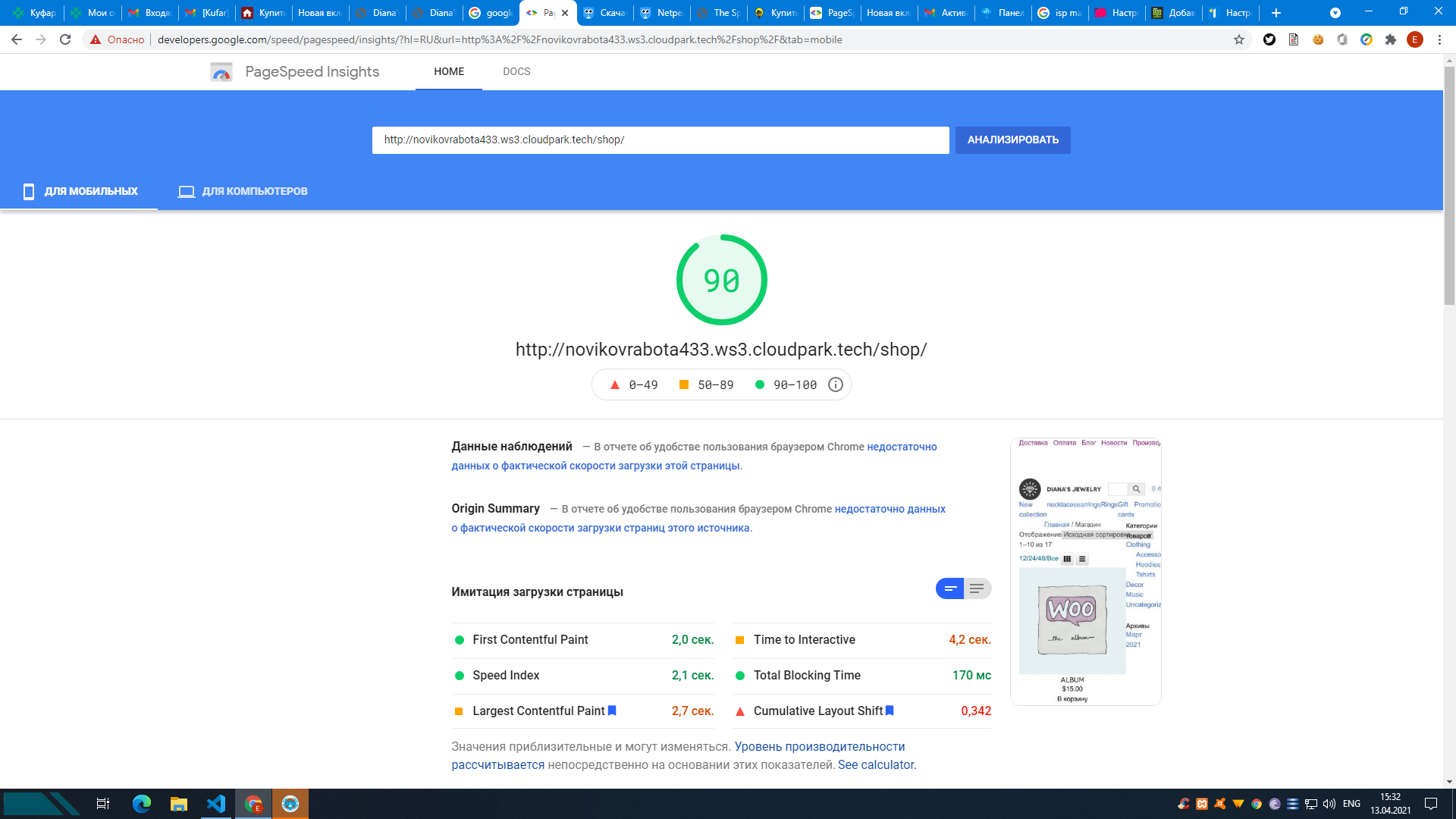Image resolution: width=1456 pixels, height=819 pixels.
Task: Click the Largest Contentful Paint bookmark icon
Action: pos(612,711)
